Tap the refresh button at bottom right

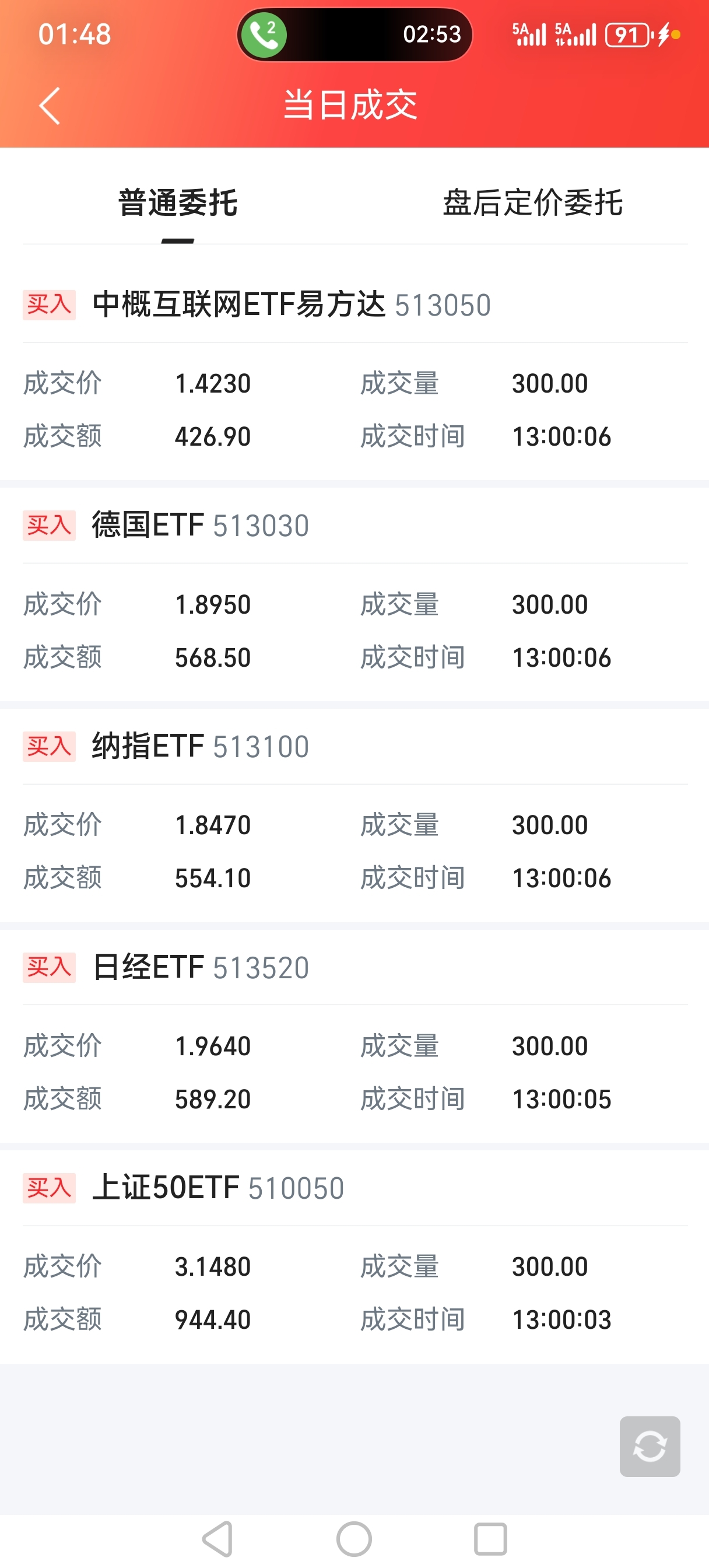[x=650, y=1446]
